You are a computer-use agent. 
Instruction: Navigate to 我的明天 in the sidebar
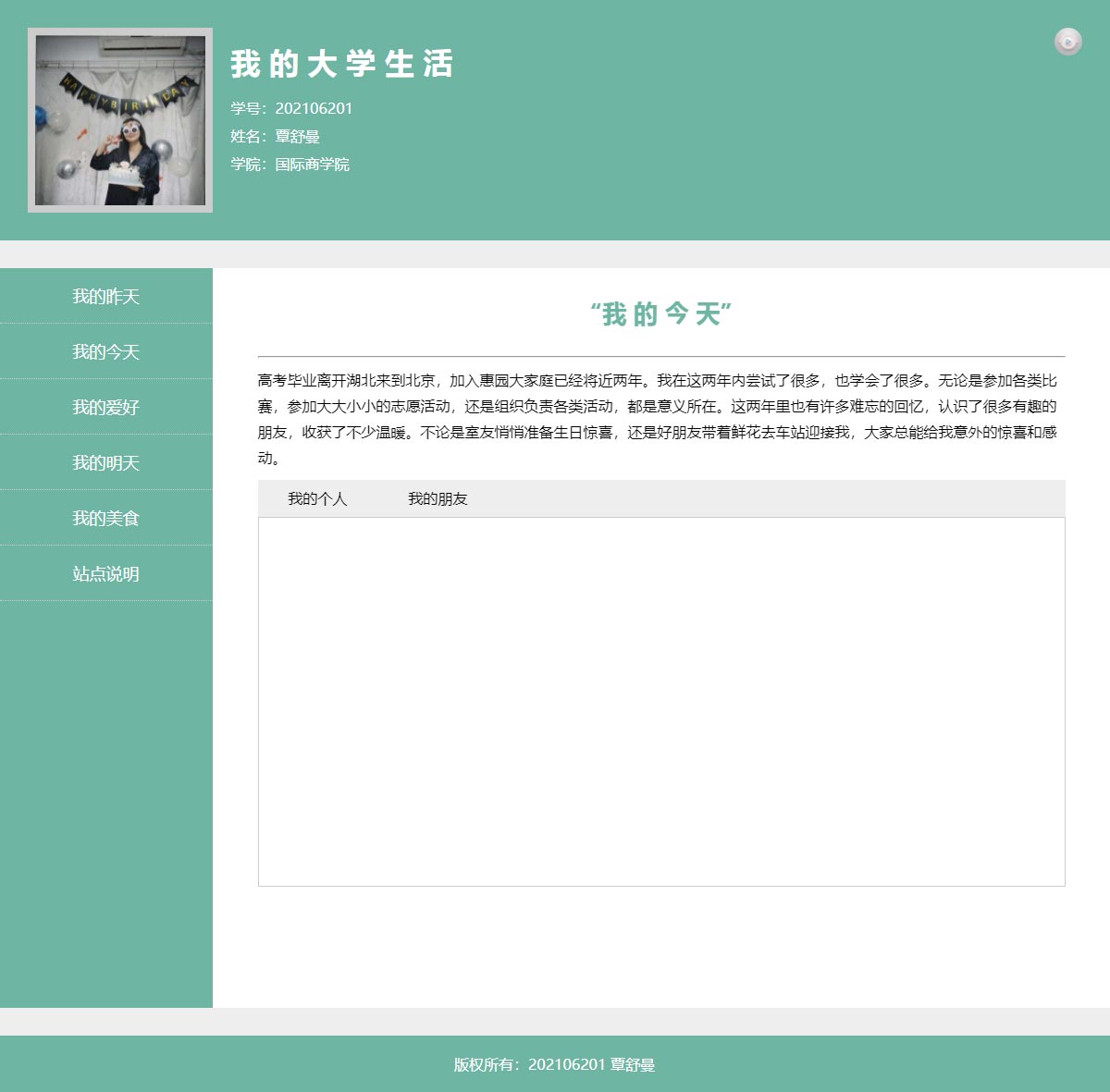point(106,463)
